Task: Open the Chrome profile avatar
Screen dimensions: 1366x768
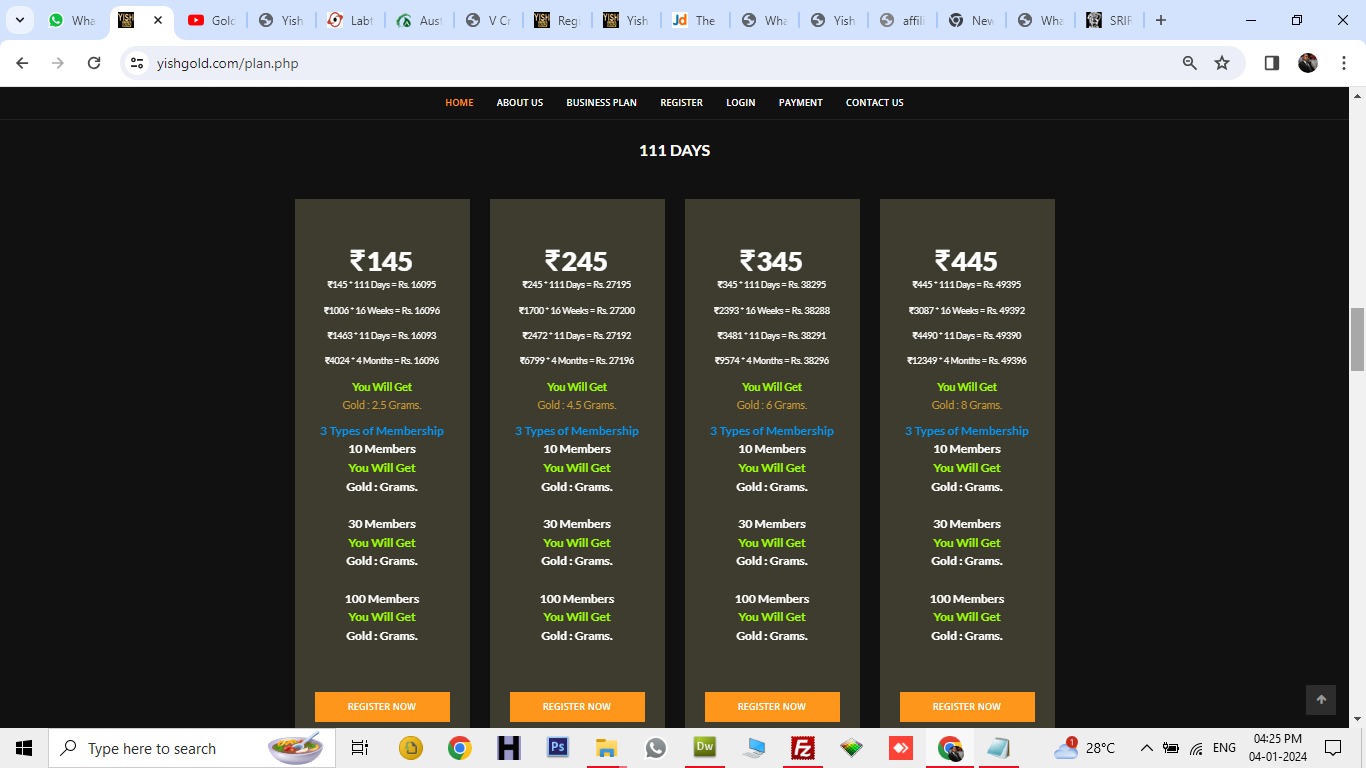Action: [1308, 63]
